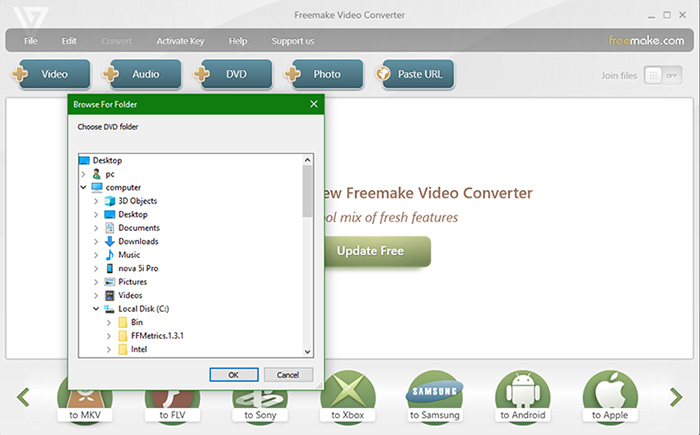This screenshot has width=700, height=435.
Task: Expand the nova 5i Pro node
Action: click(96, 268)
